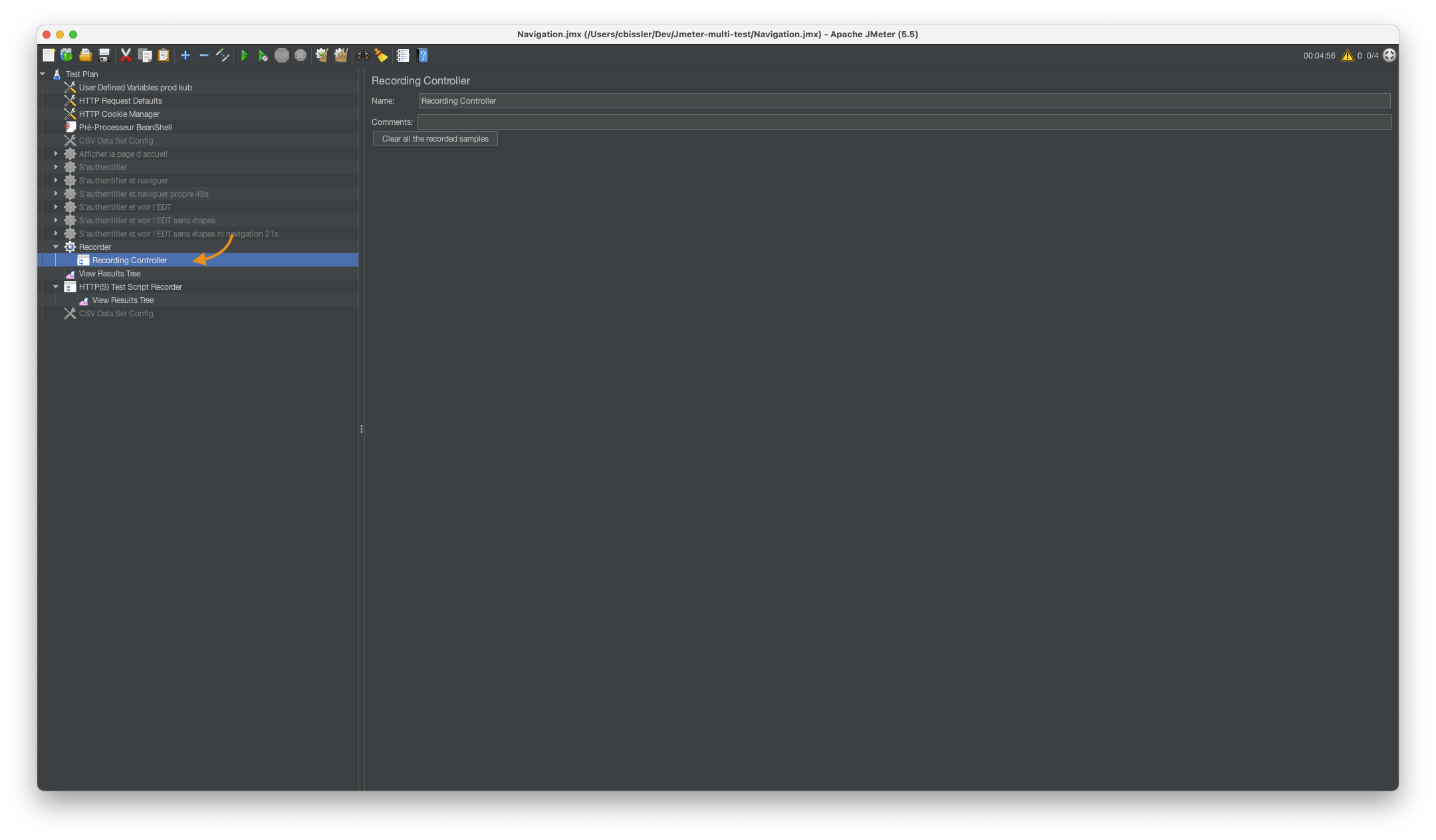
Task: Click the Clear All double-broom icon
Action: [340, 55]
